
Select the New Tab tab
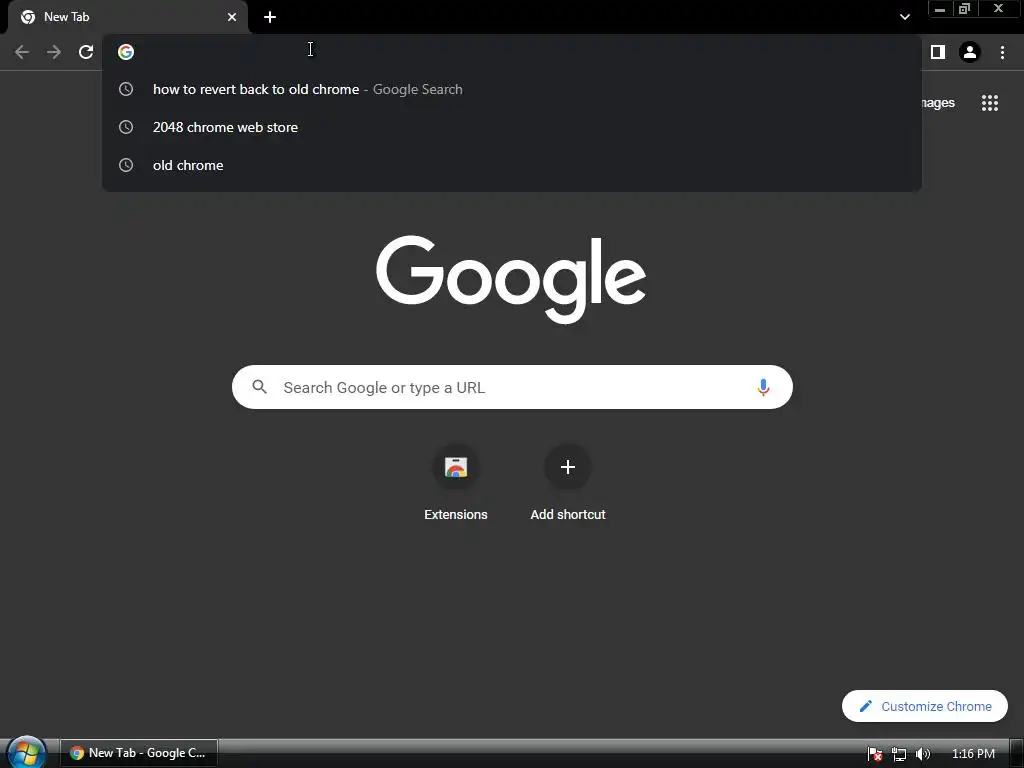click(128, 17)
